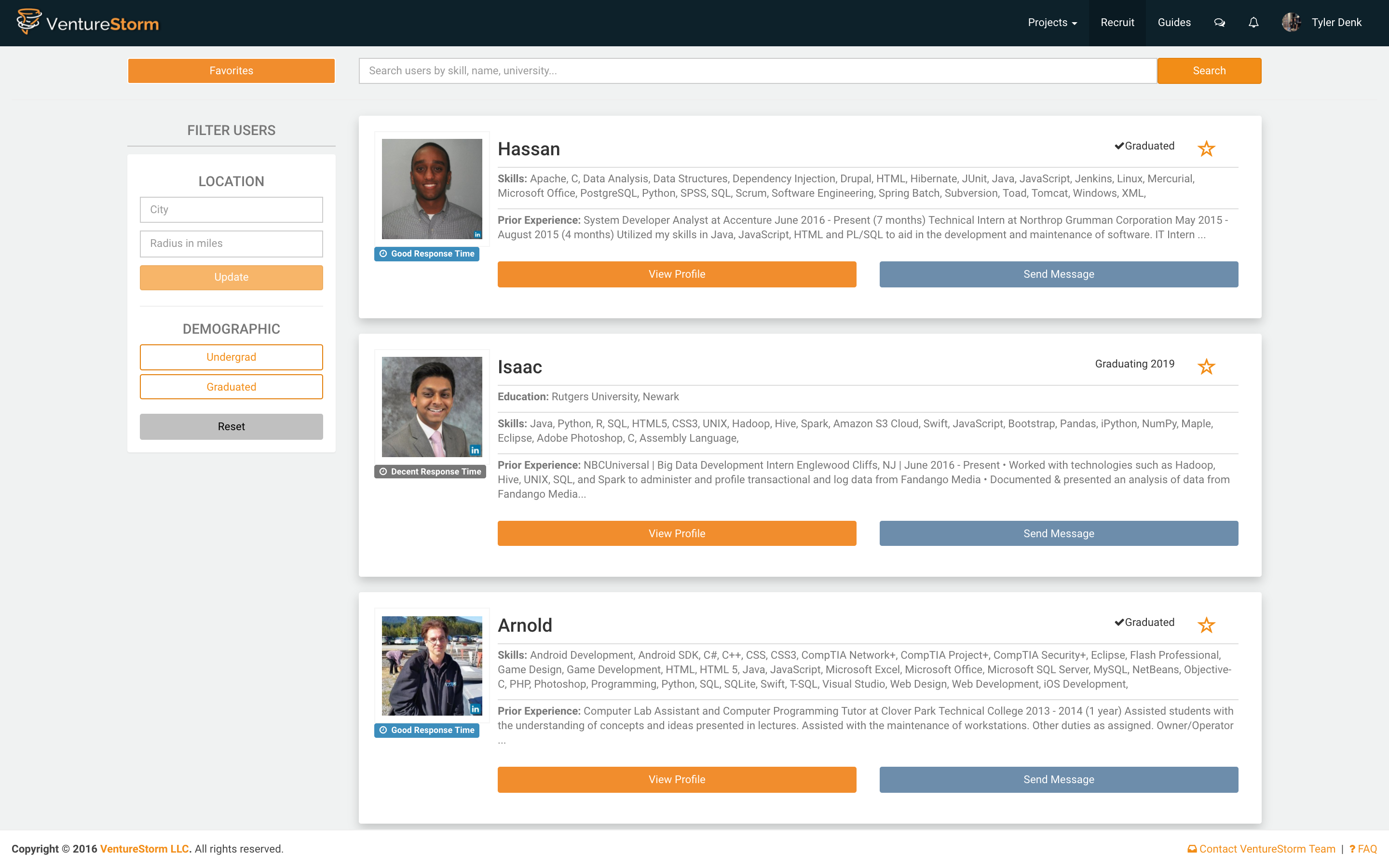Viewport: 1389px width, 868px height.
Task: Open LinkedIn badge on Arnold's photo
Action: (475, 709)
